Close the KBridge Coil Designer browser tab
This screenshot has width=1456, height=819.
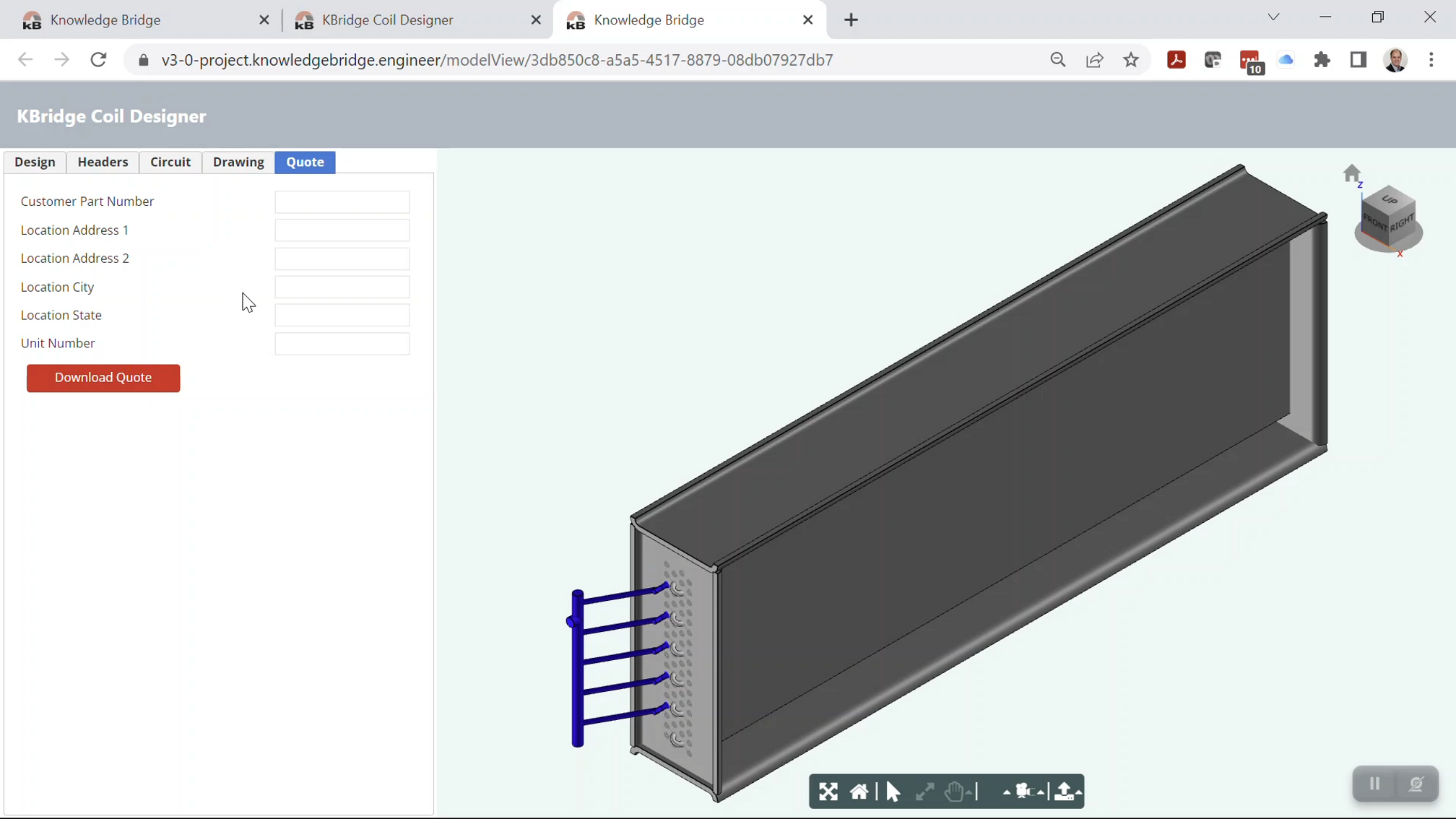click(536, 19)
